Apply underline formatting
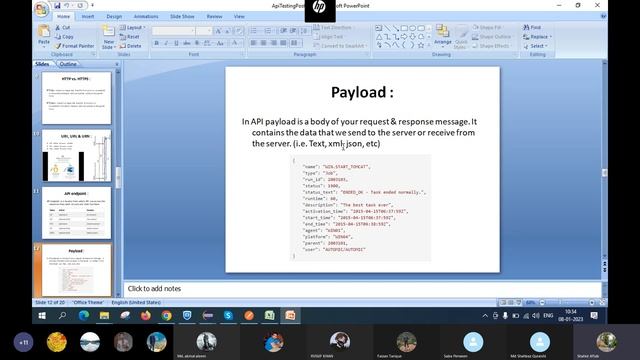The height and width of the screenshot is (360, 640). tap(176, 43)
